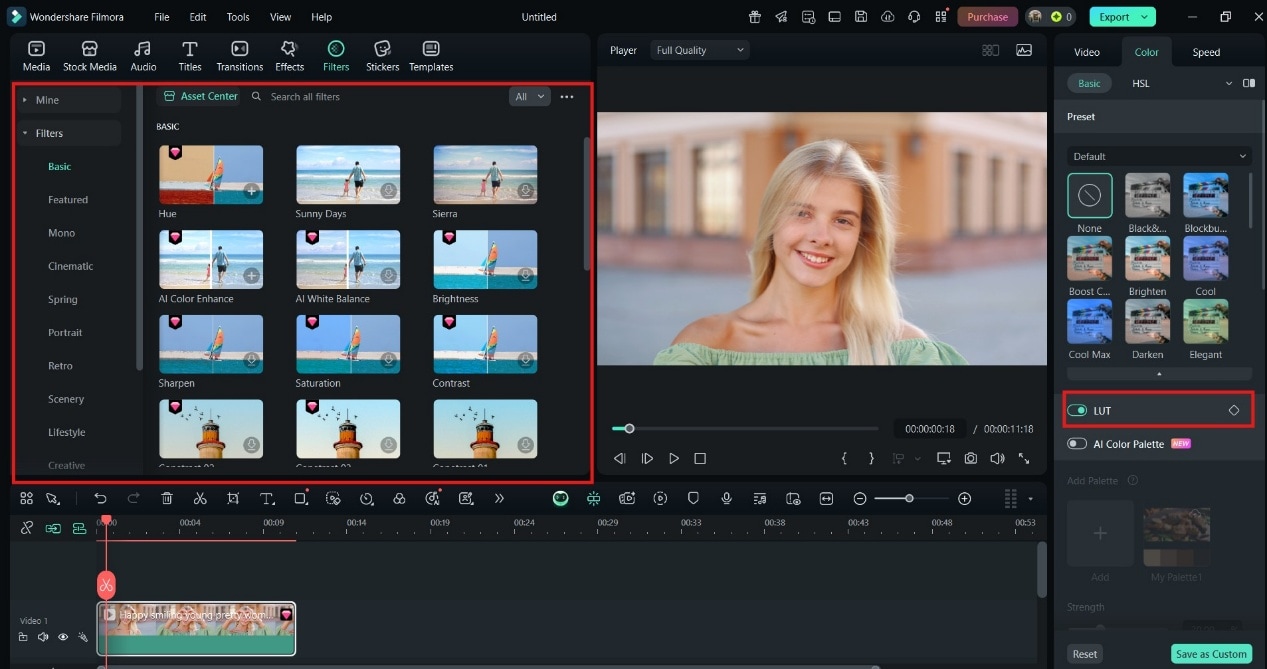Click the marker shield icon in timeline toolbar
Viewport: 1267px width, 669px height.
693,498
